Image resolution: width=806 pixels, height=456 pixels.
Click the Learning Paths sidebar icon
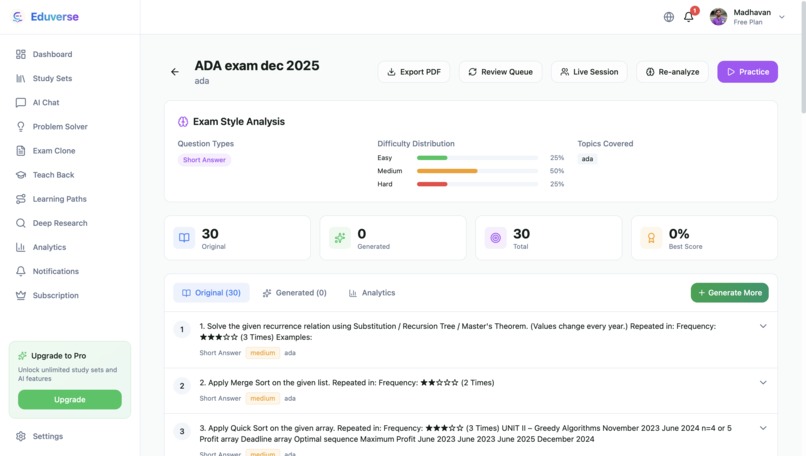click(21, 199)
